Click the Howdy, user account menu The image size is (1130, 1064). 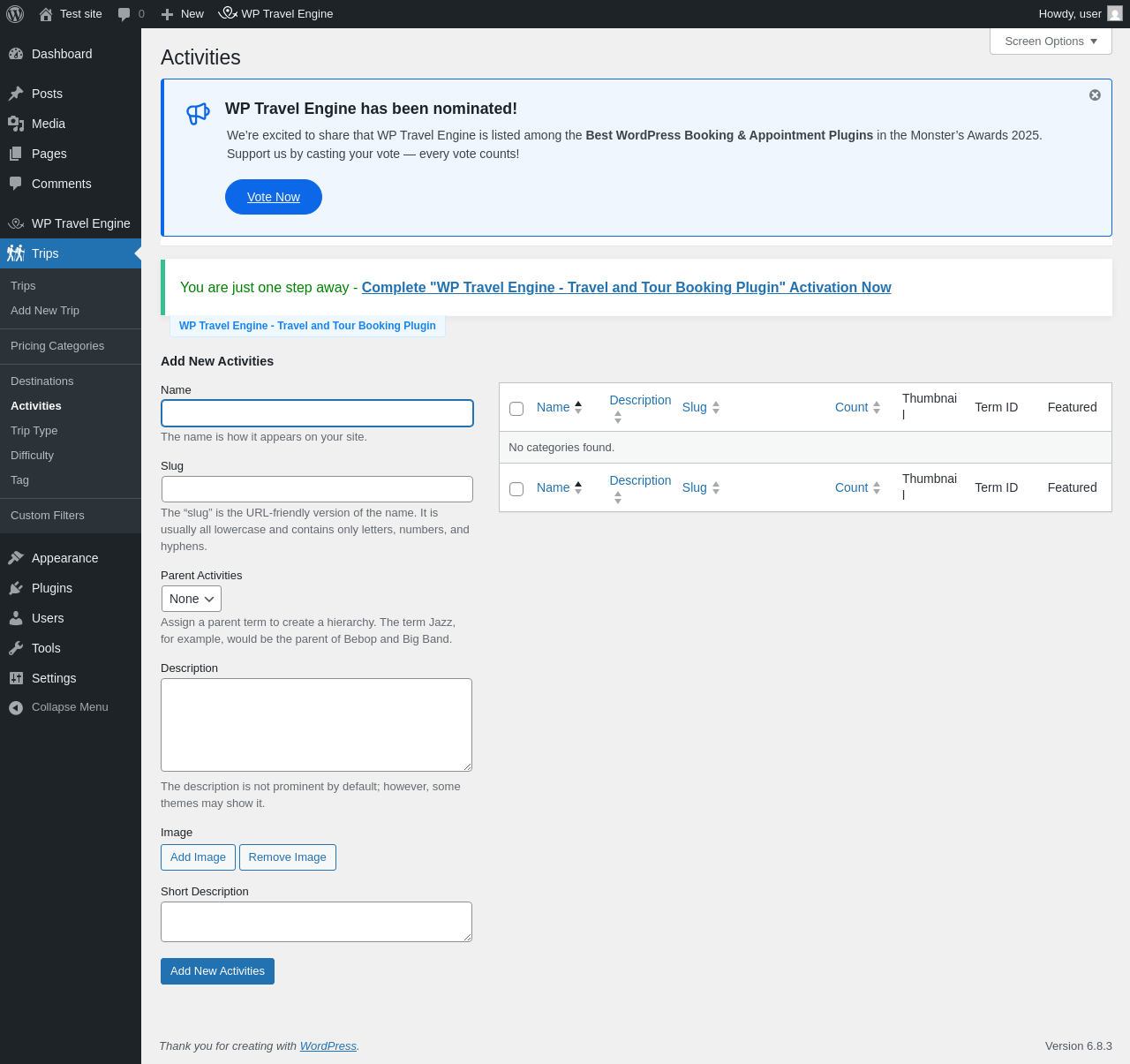pos(1081,14)
